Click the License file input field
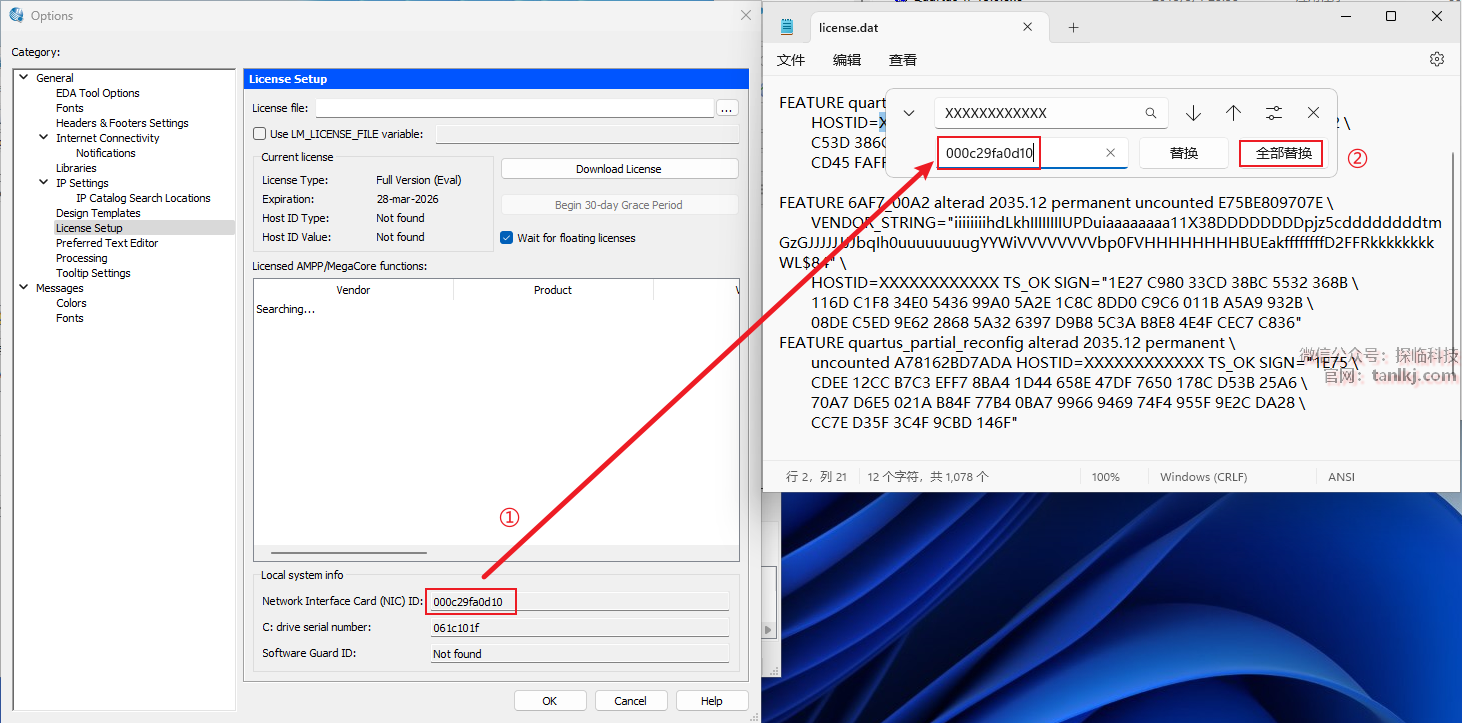Screen dimensions: 1462x723 514,108
